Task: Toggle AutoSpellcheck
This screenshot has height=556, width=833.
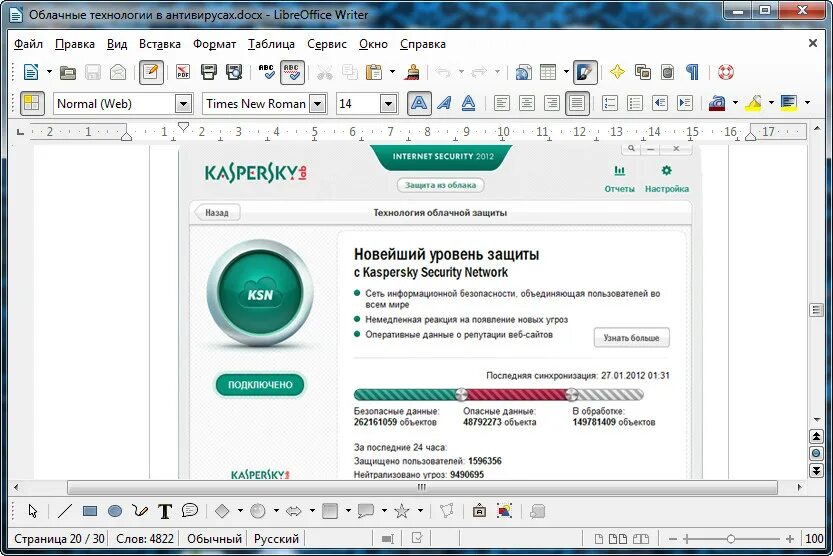Action: 292,72
